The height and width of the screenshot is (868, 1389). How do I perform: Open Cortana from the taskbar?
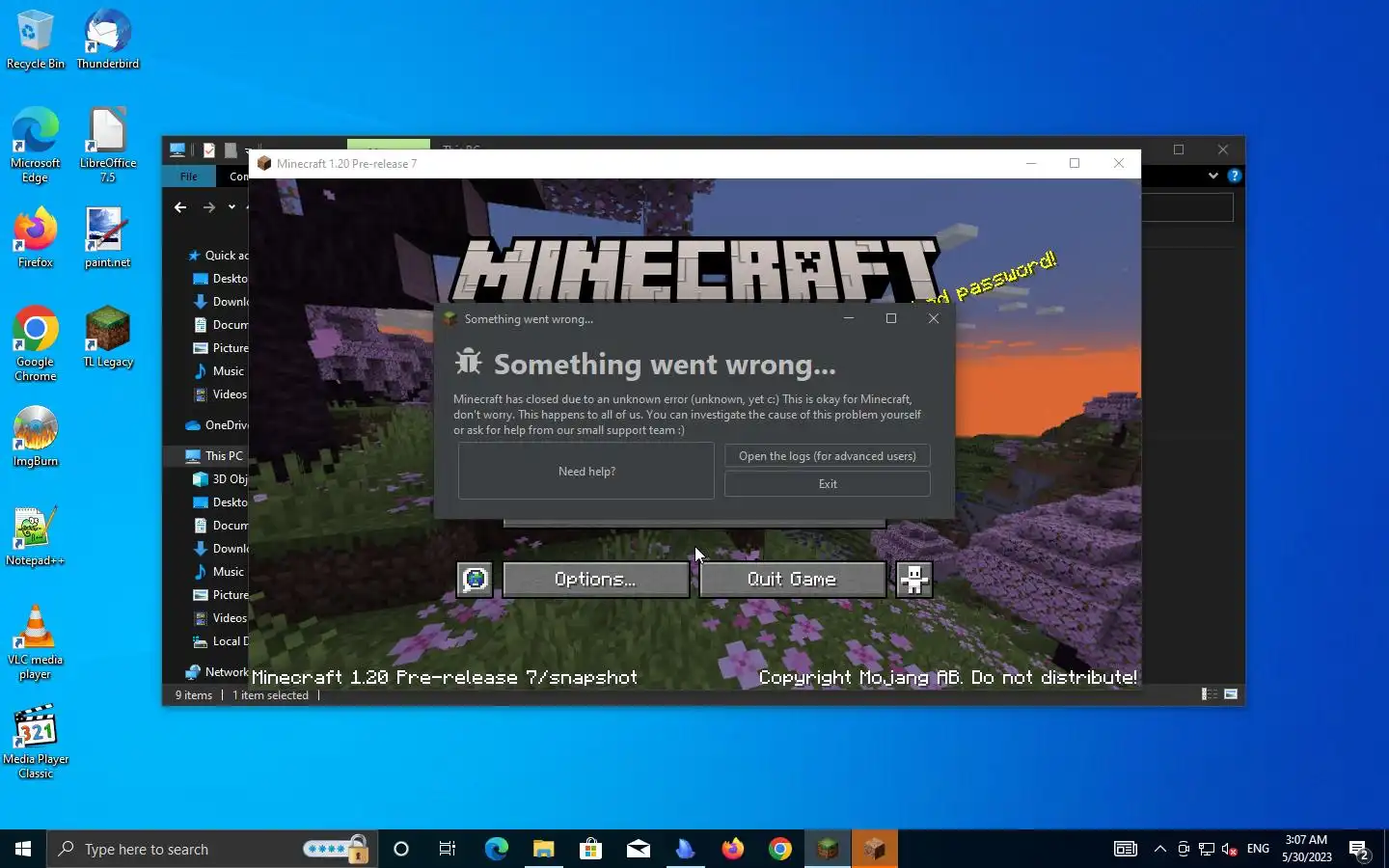click(x=401, y=849)
